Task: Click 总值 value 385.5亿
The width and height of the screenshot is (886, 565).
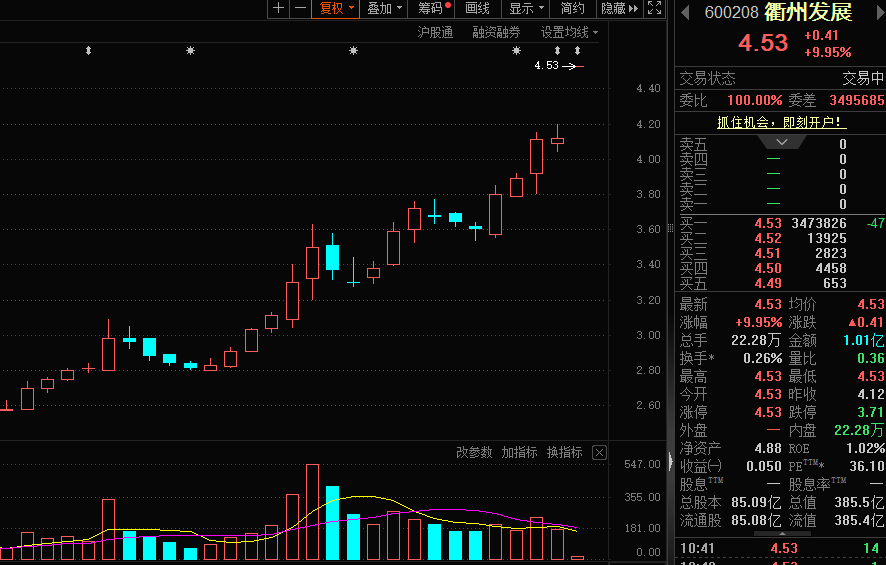Action: click(x=859, y=502)
